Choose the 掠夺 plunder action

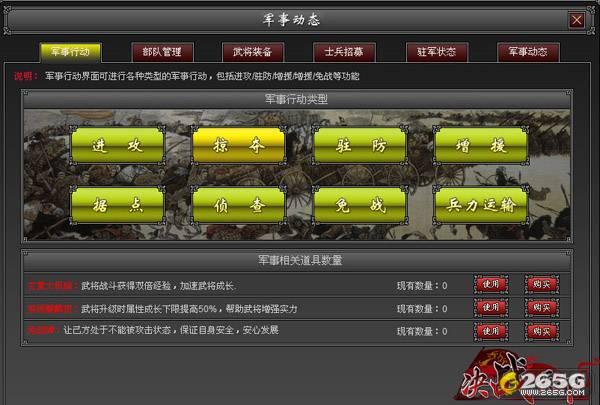(239, 145)
